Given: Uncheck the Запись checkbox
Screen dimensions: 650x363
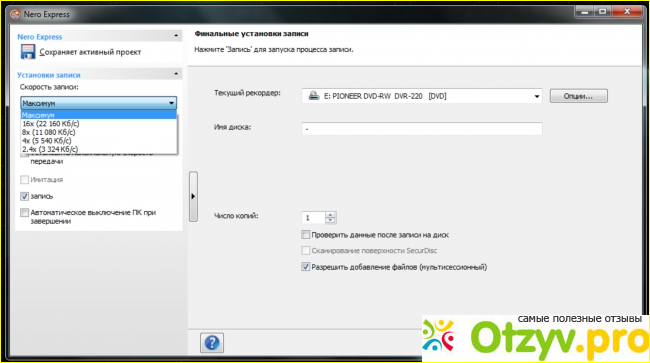Looking at the screenshot, I should 24,196.
